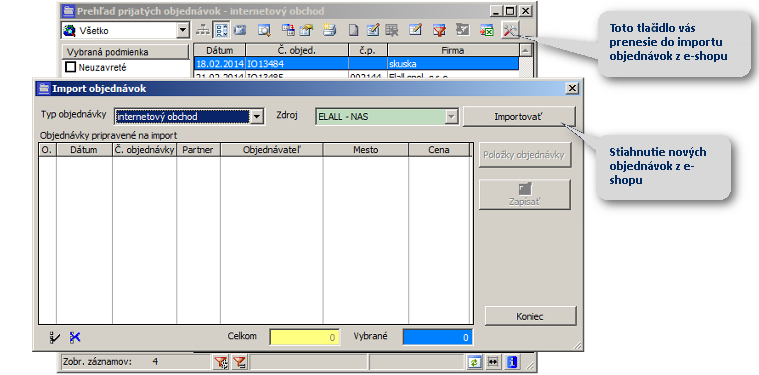Click the Cena column header
The height and width of the screenshot is (375, 759).
[x=439, y=150]
